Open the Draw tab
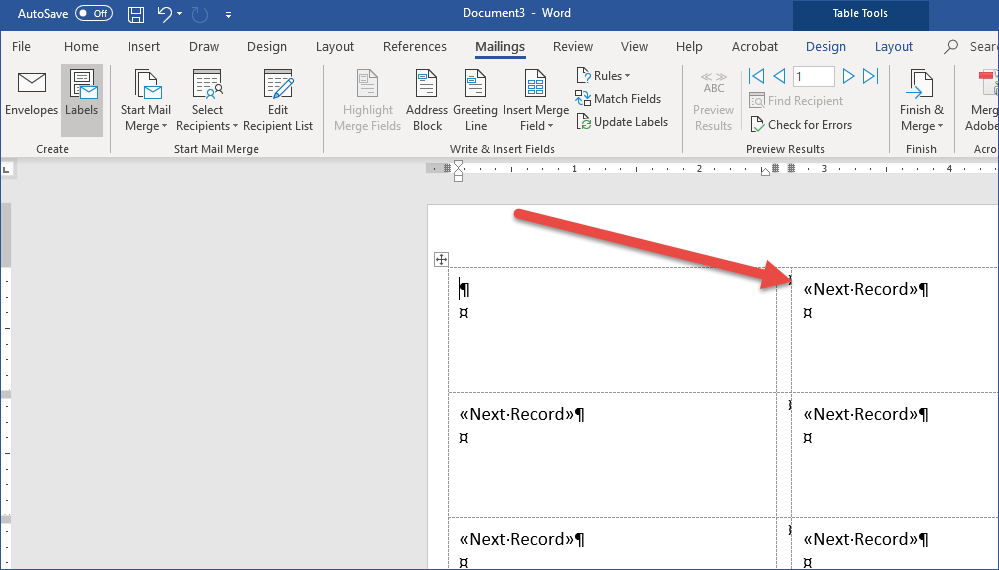This screenshot has height=570, width=999. 204,46
